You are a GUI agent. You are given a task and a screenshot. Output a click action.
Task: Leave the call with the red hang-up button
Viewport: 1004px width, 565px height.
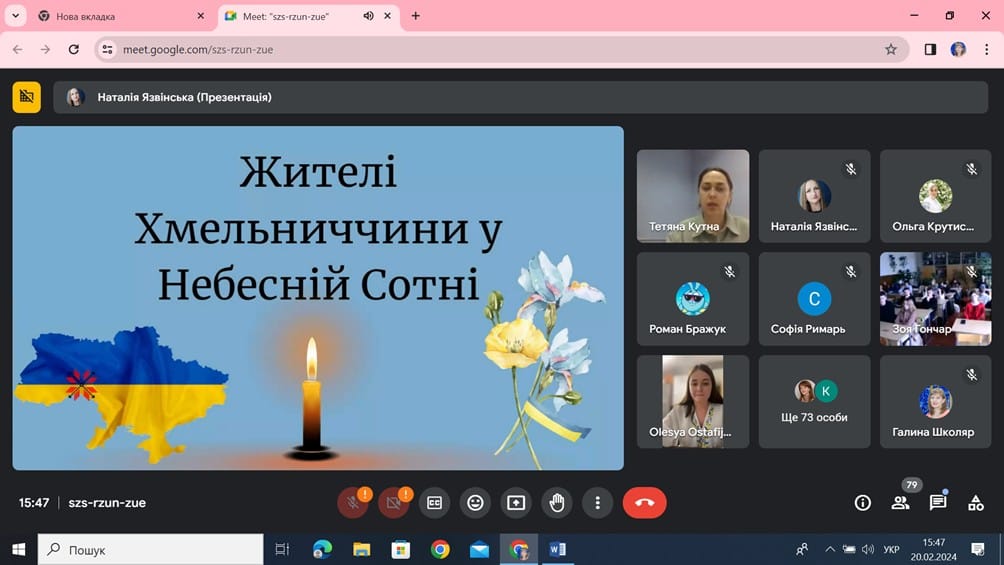[644, 503]
